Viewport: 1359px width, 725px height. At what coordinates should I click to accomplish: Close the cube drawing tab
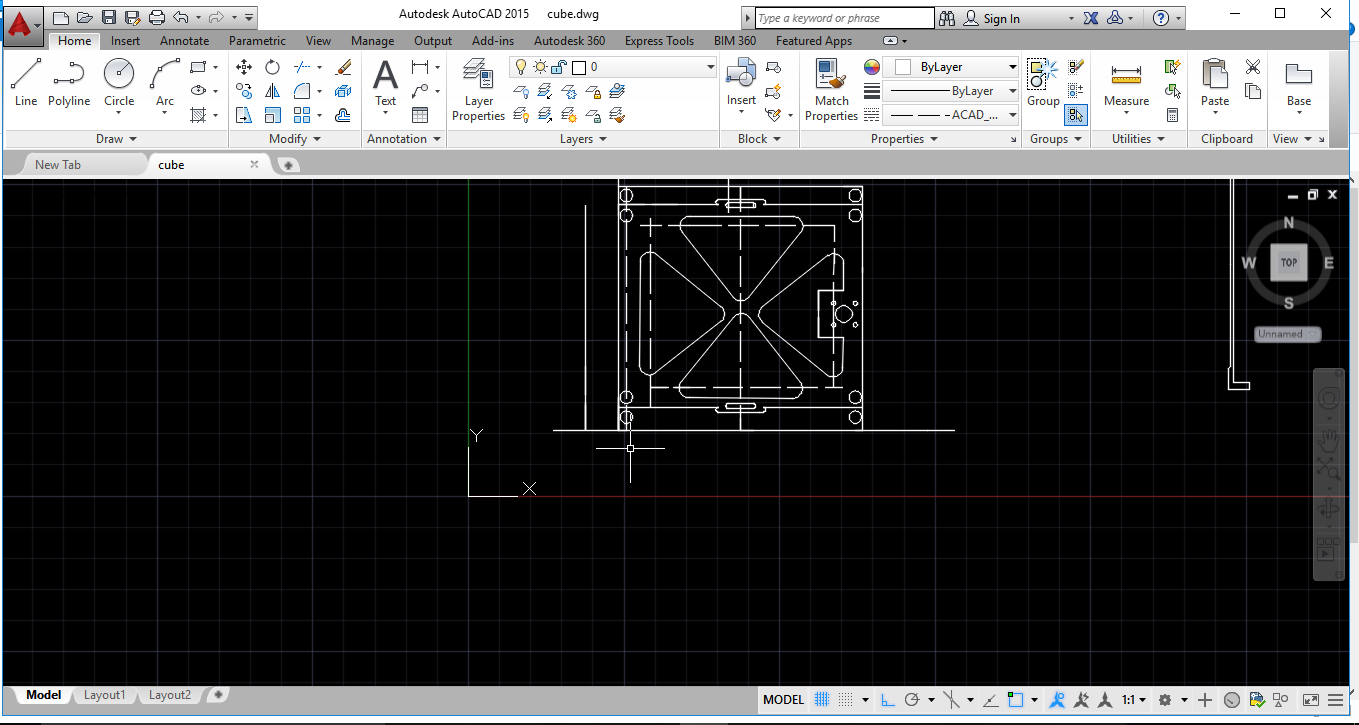(x=254, y=164)
